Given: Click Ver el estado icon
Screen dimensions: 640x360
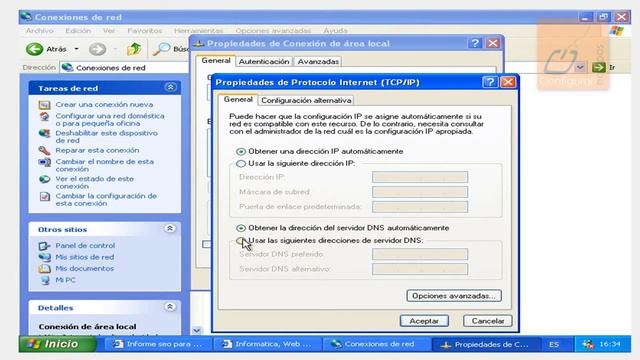Looking at the screenshot, I should 44,179.
